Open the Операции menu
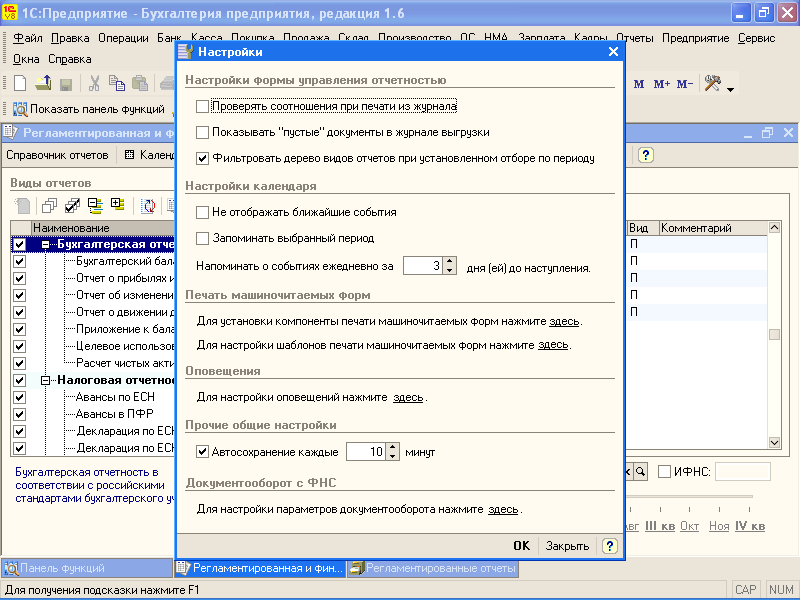This screenshot has height=600, width=800. tap(123, 38)
